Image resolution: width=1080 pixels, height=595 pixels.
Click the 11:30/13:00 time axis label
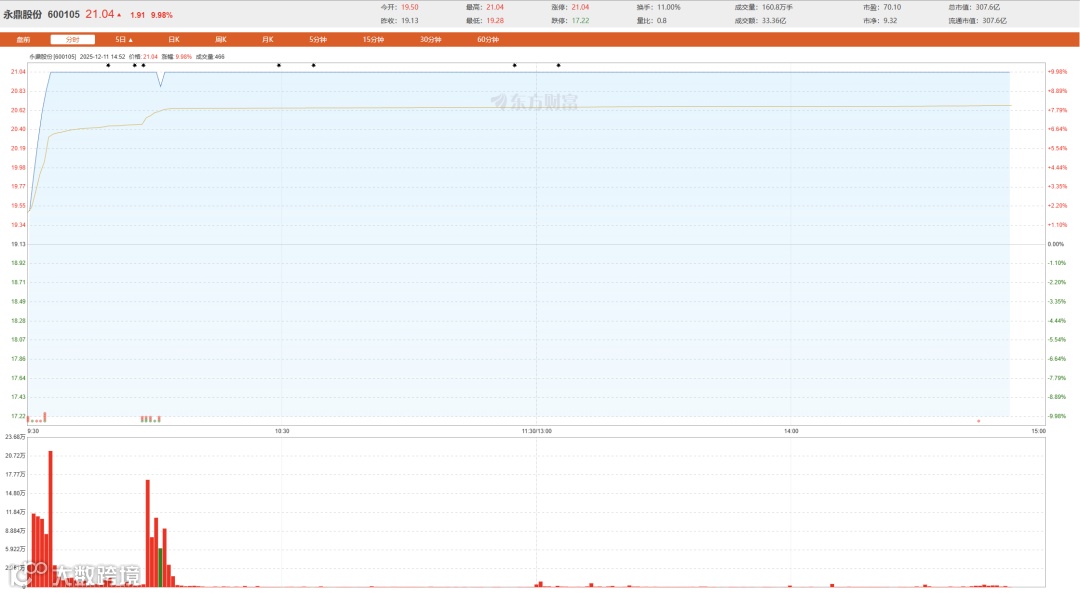click(537, 431)
